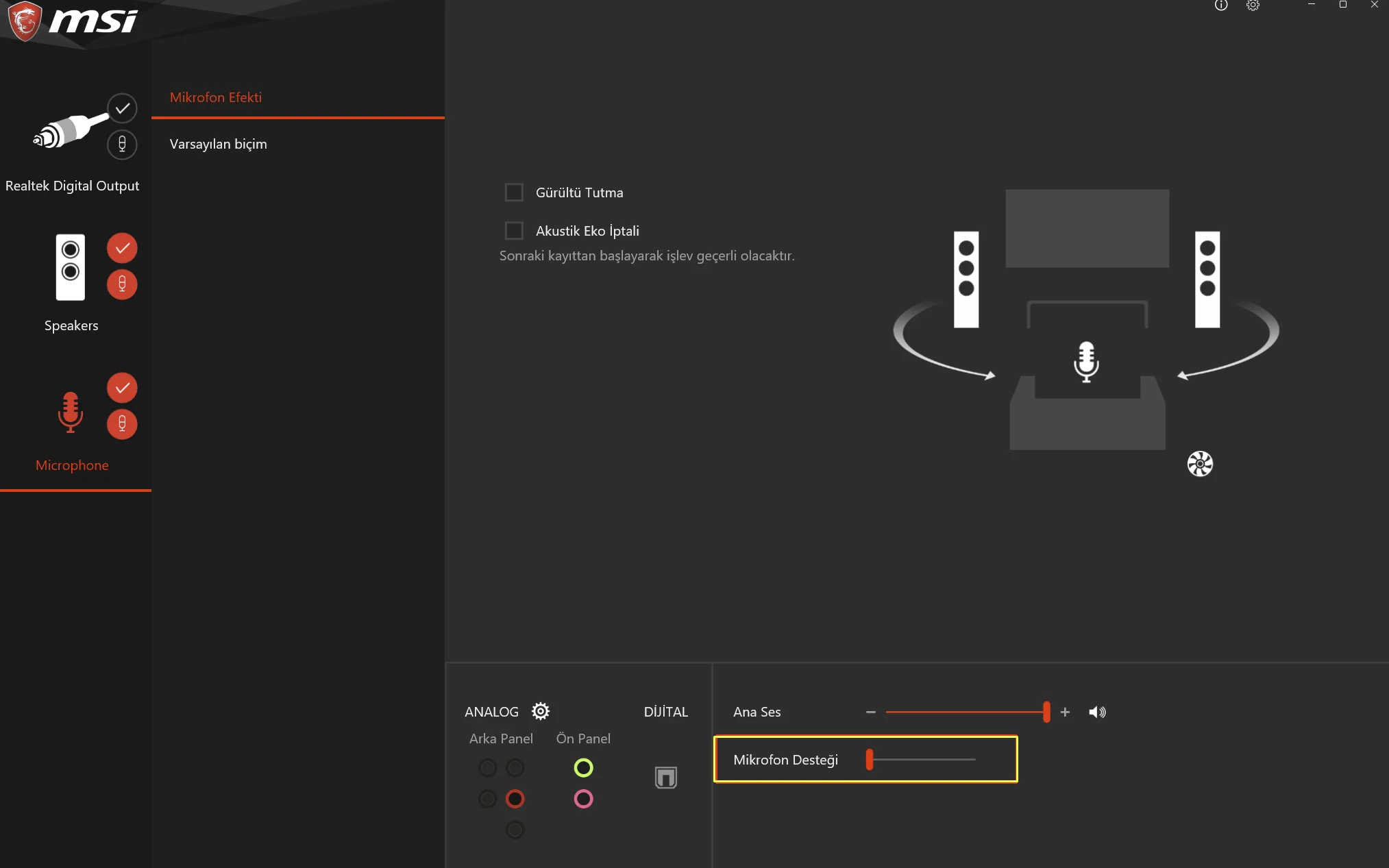Select the Speakers device
The image size is (1389, 868).
71,268
